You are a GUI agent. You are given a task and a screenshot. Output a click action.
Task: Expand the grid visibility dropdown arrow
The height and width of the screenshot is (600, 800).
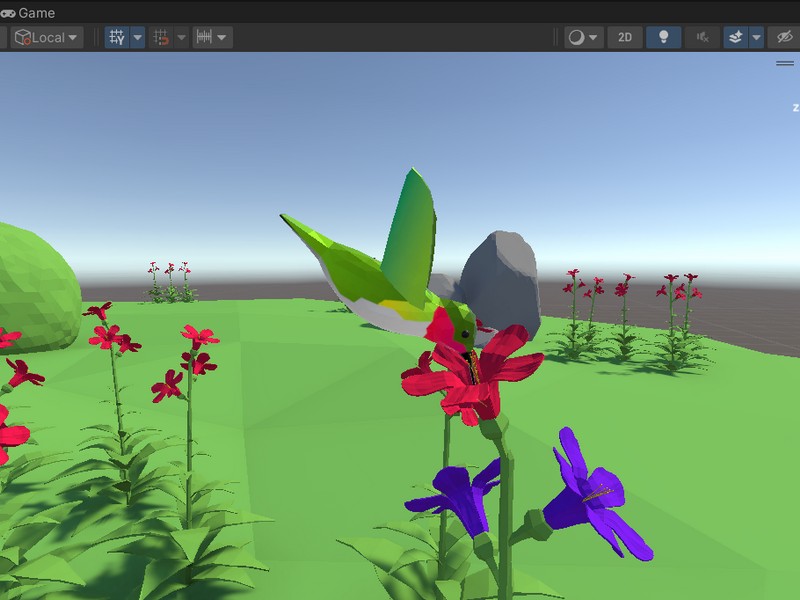pyautogui.click(x=137, y=37)
